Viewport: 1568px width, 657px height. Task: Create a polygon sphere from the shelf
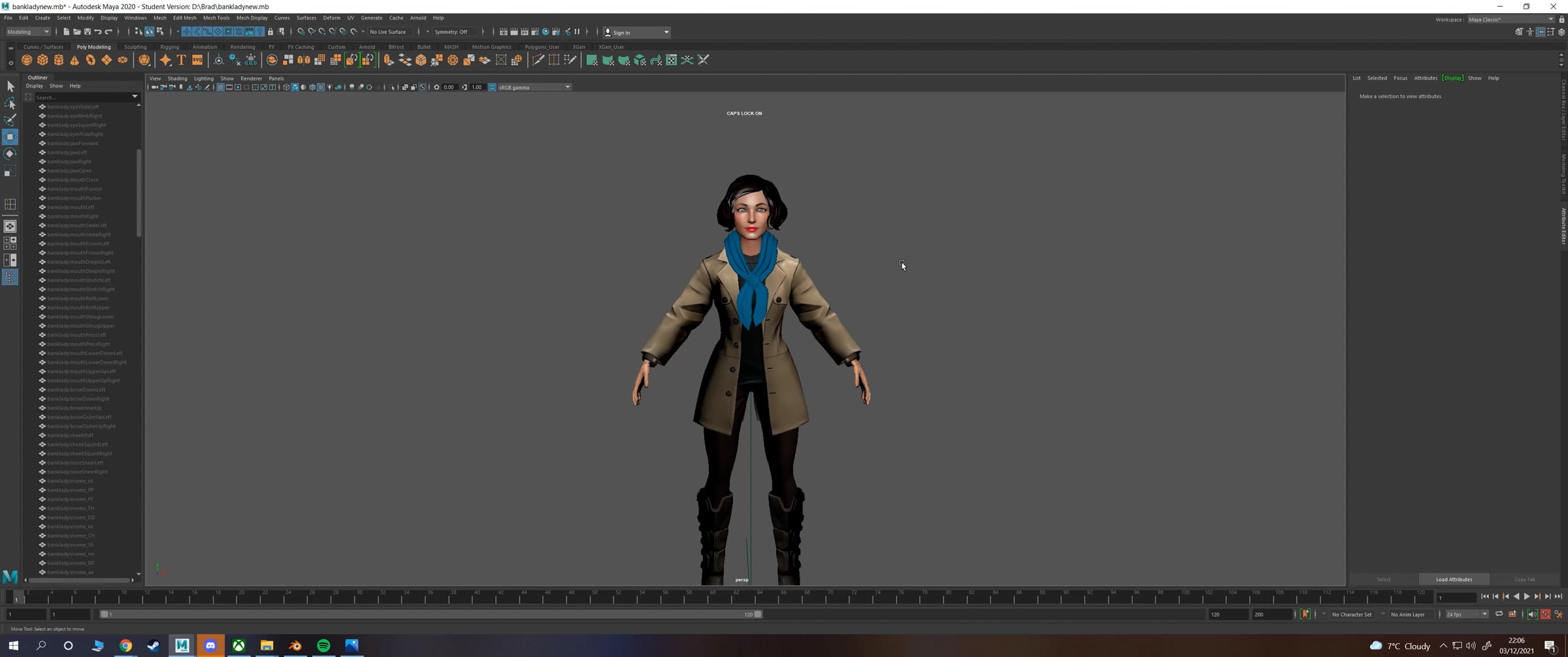tap(27, 60)
